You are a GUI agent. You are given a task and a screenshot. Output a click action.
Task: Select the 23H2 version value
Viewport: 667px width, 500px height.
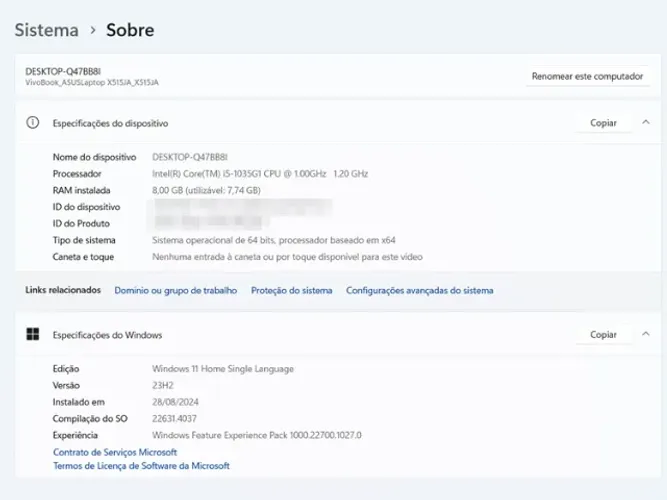[163, 386]
